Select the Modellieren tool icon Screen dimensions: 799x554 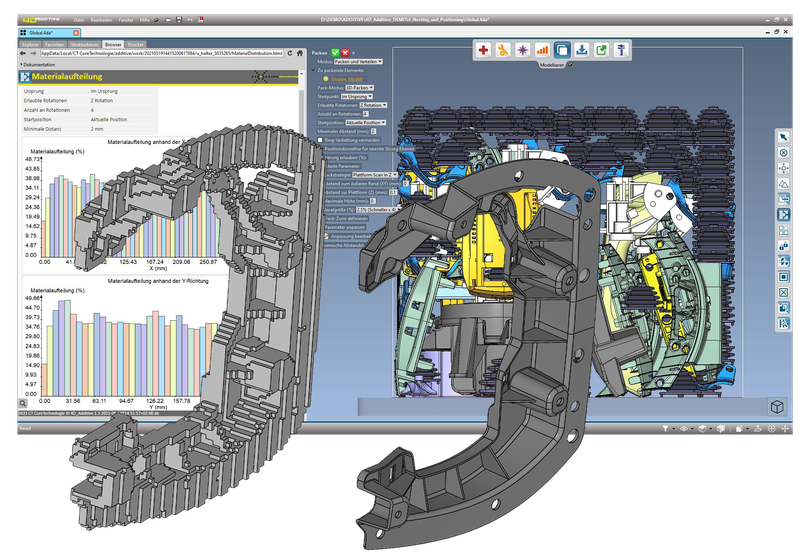tap(562, 49)
